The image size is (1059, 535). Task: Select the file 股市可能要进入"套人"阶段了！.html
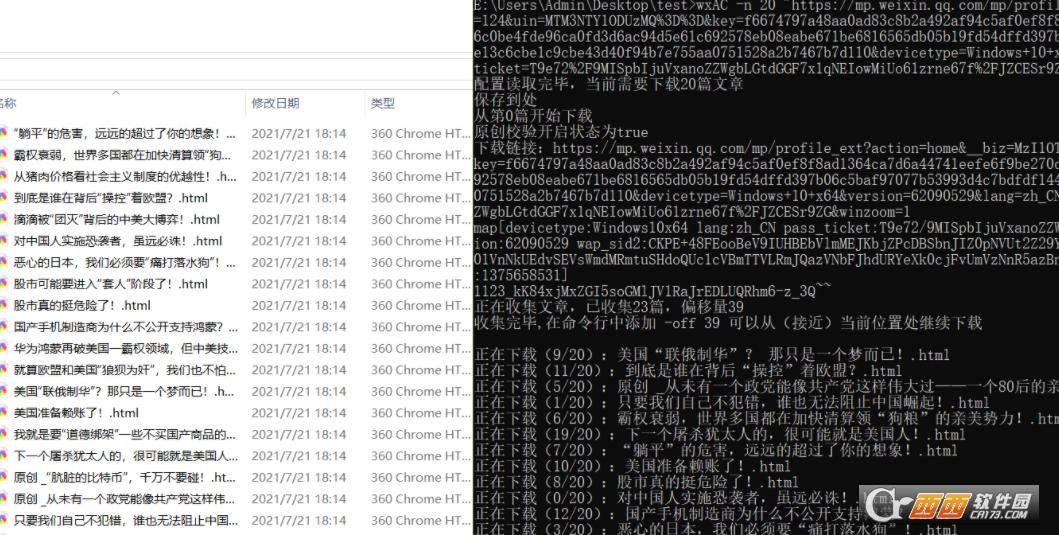(111, 284)
